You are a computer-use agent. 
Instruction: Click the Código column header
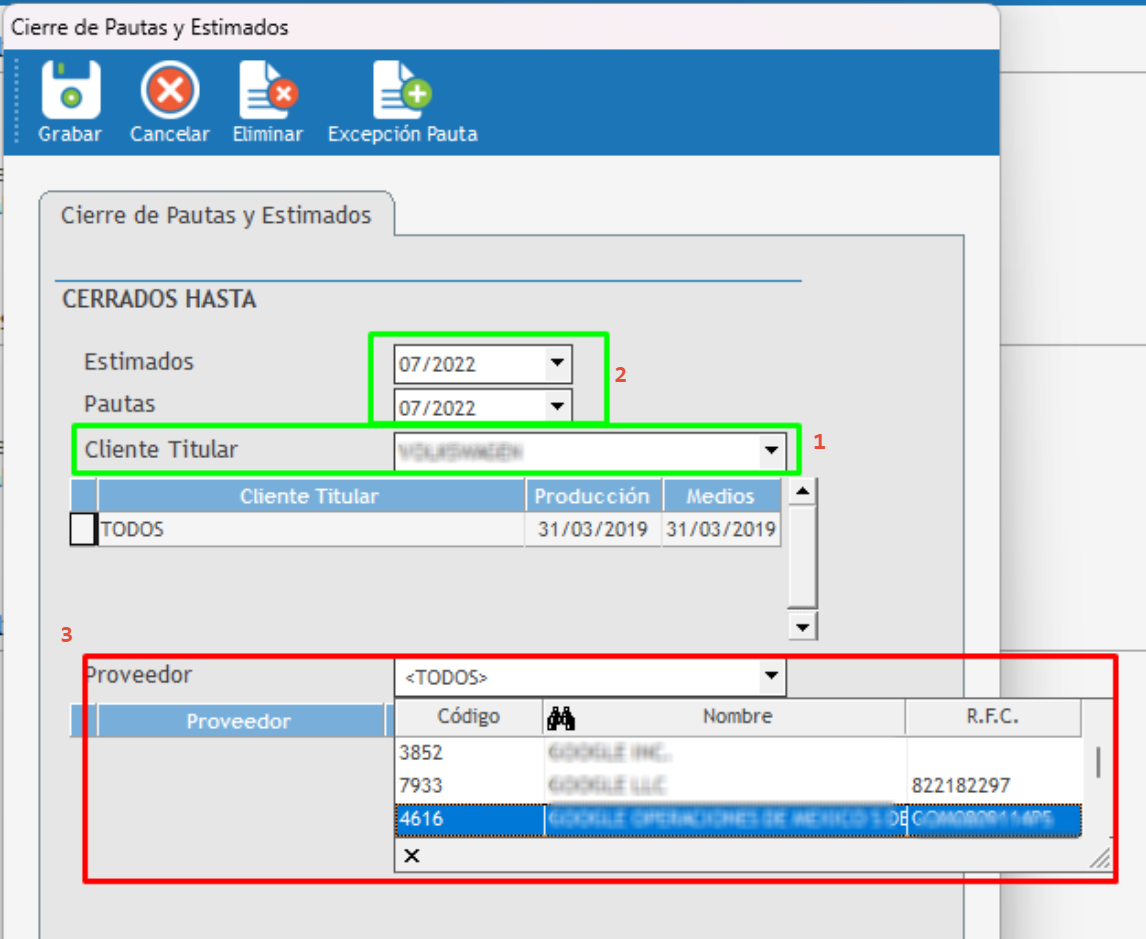click(x=468, y=717)
